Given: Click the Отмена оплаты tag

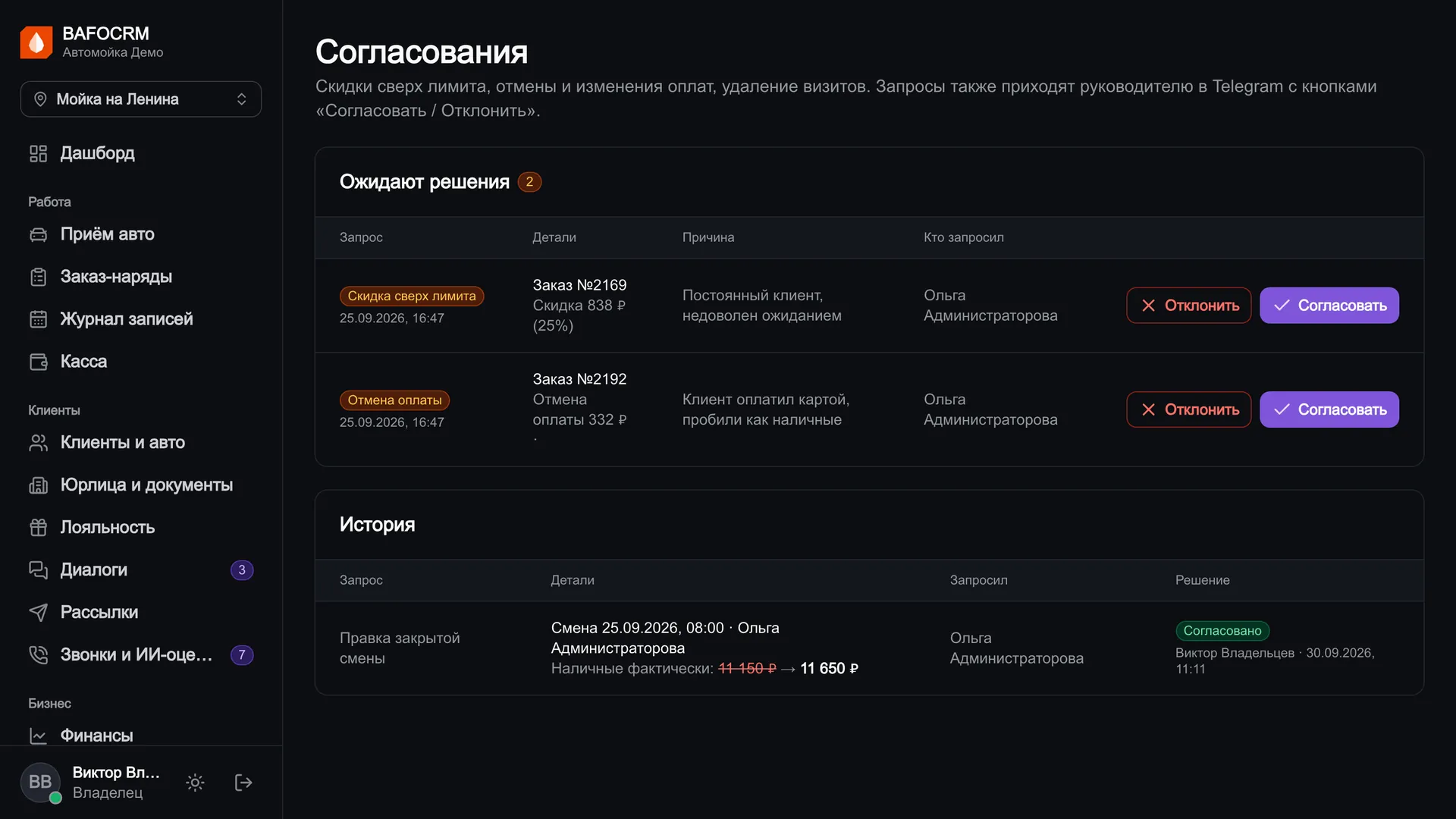Looking at the screenshot, I should click(x=394, y=400).
